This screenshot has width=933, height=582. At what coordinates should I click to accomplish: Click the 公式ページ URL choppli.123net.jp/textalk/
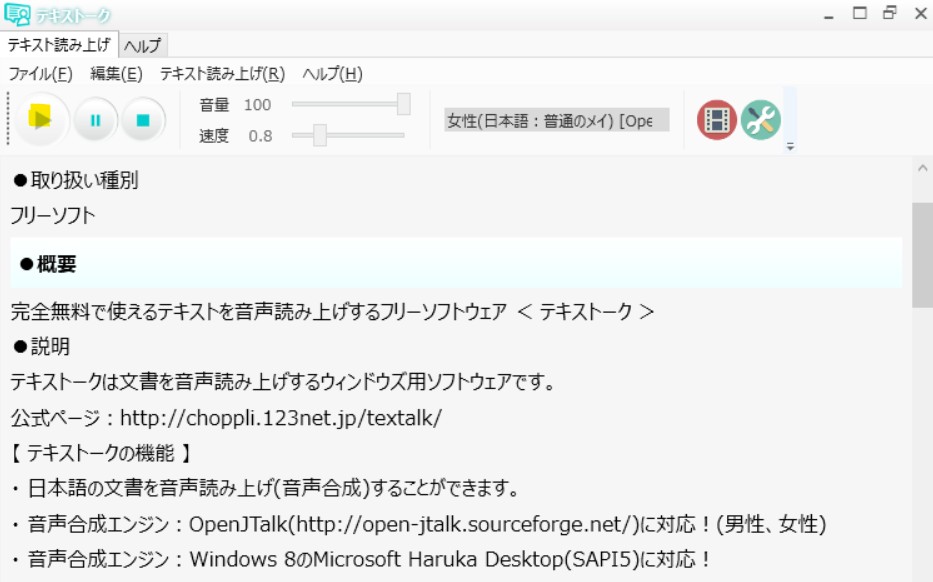(281, 418)
